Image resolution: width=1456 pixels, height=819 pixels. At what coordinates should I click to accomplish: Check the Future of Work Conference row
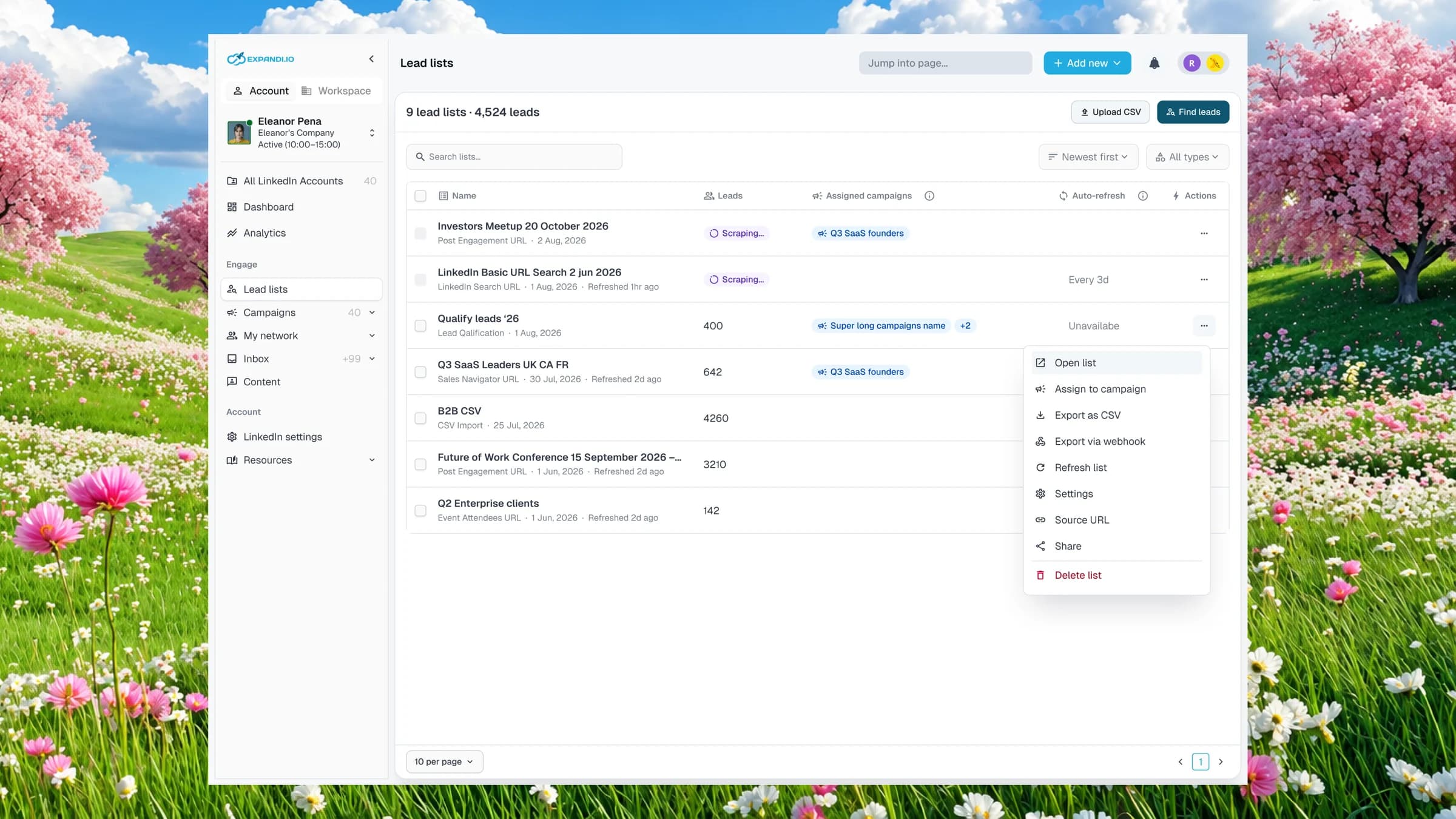420,464
